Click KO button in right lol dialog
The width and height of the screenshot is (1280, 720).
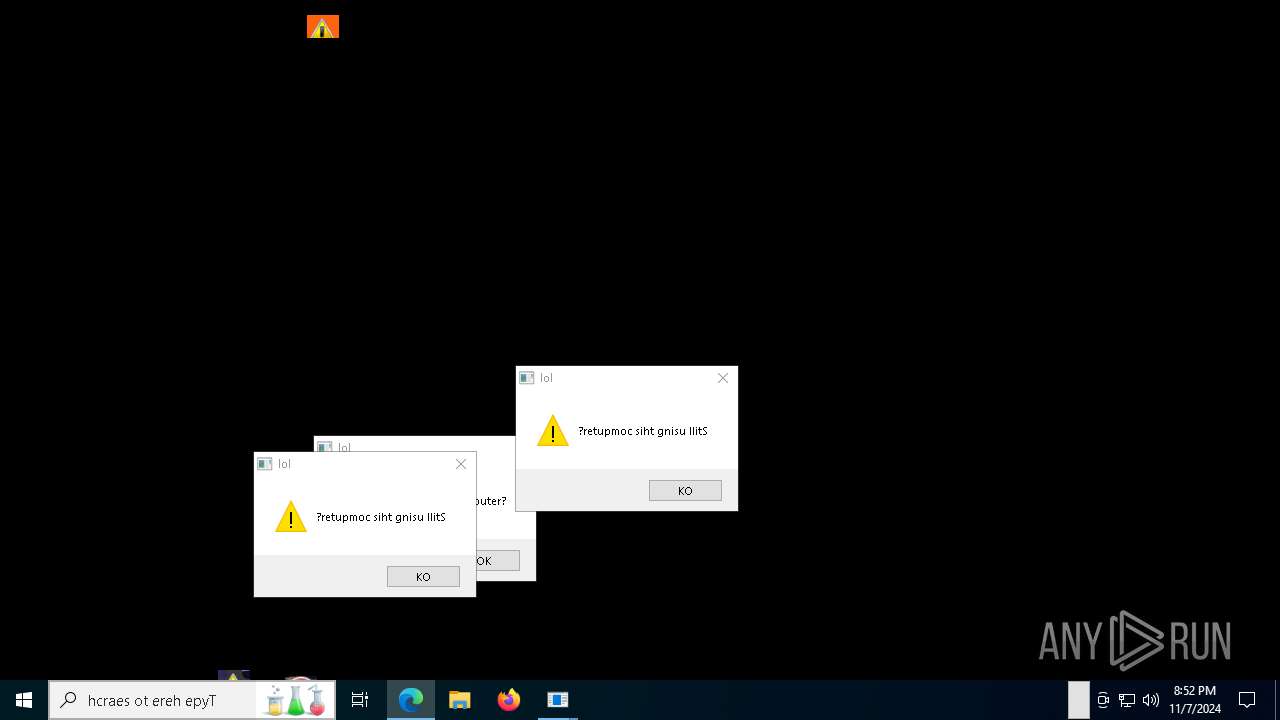click(685, 490)
